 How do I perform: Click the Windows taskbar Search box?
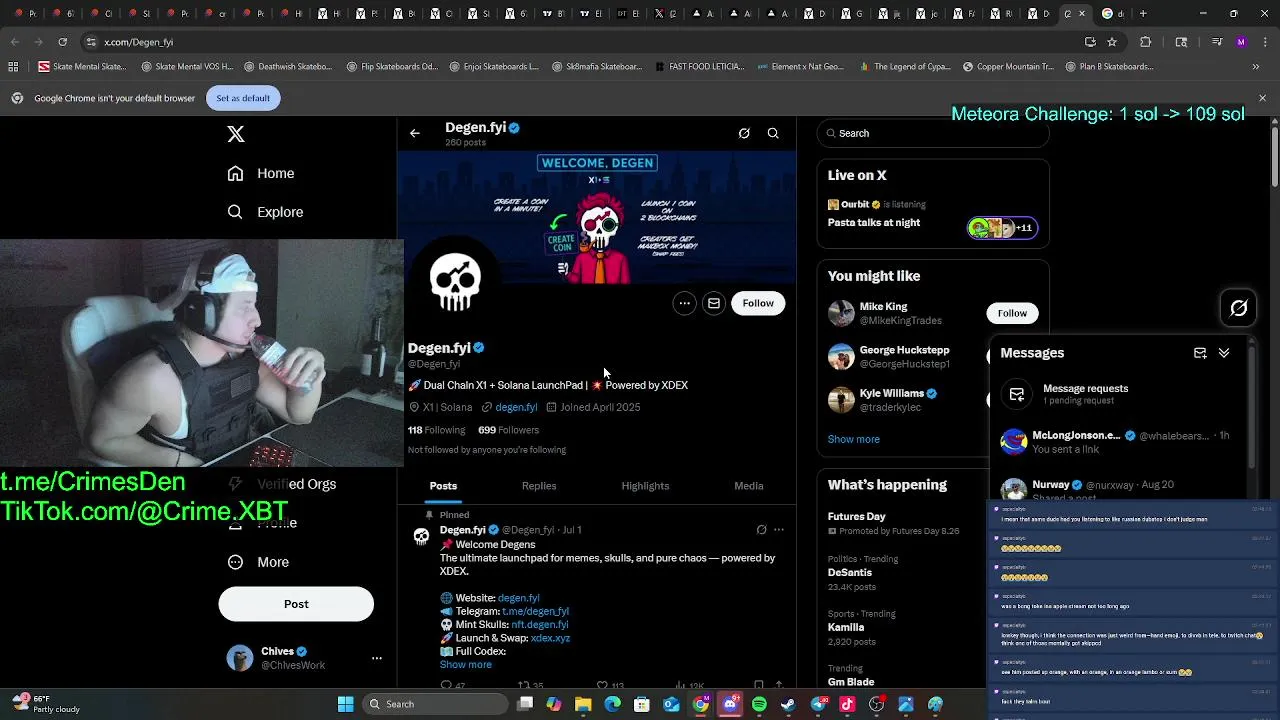pyautogui.click(x=433, y=704)
